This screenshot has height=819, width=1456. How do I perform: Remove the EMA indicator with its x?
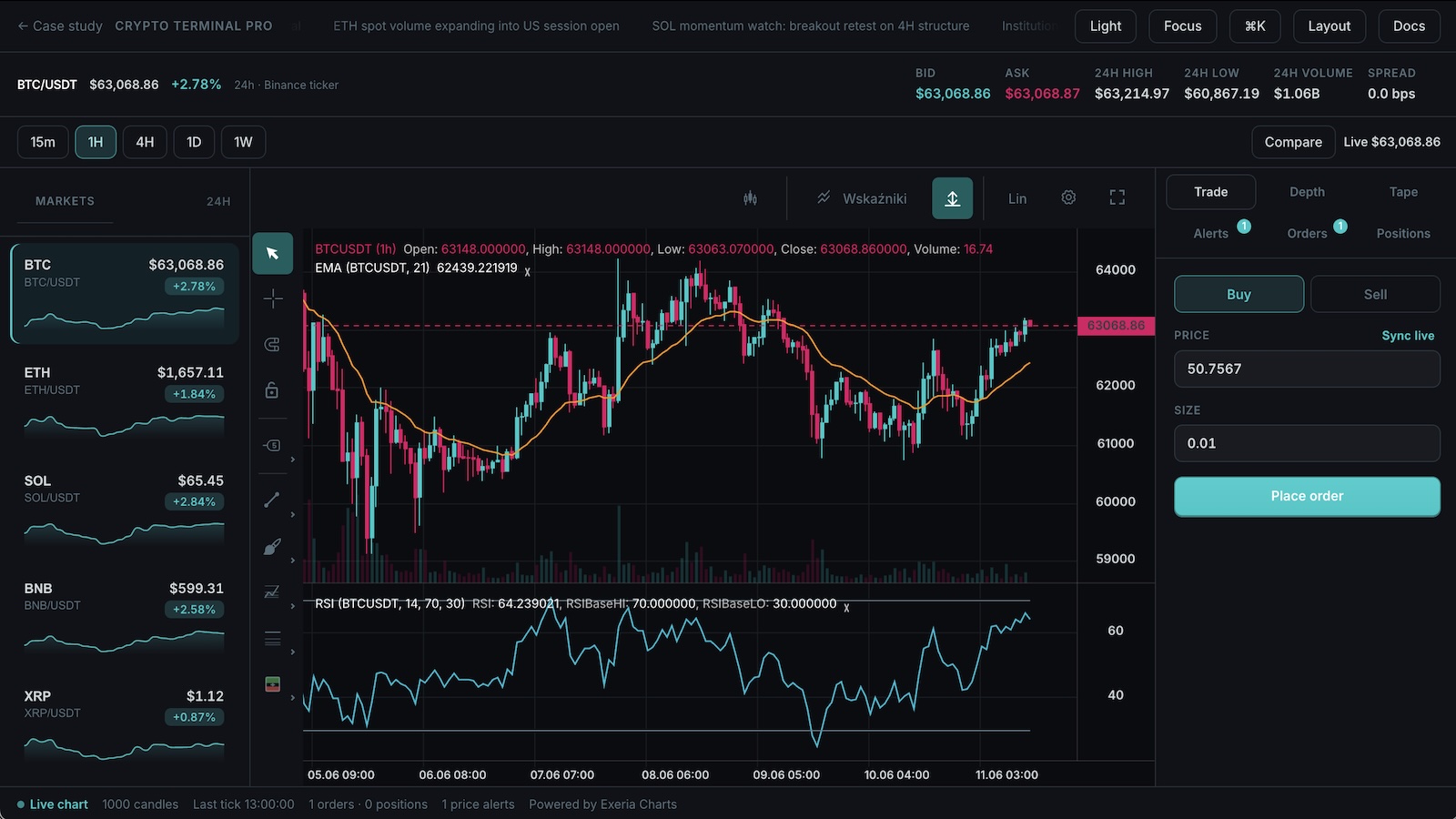(527, 271)
